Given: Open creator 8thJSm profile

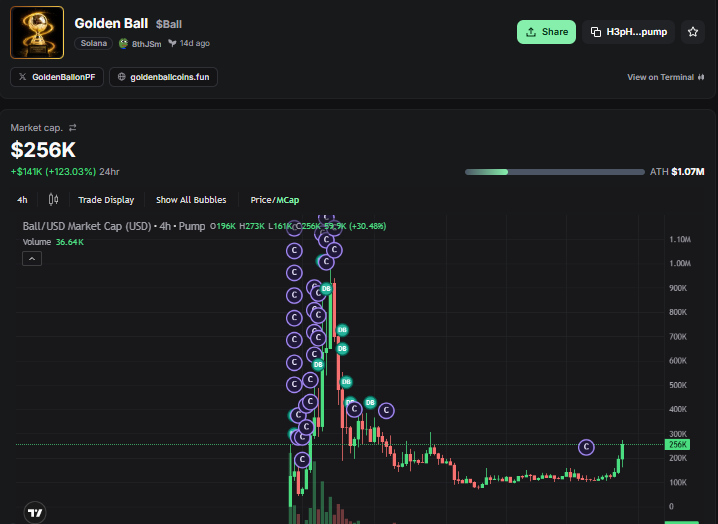Looking at the screenshot, I should (x=146, y=44).
